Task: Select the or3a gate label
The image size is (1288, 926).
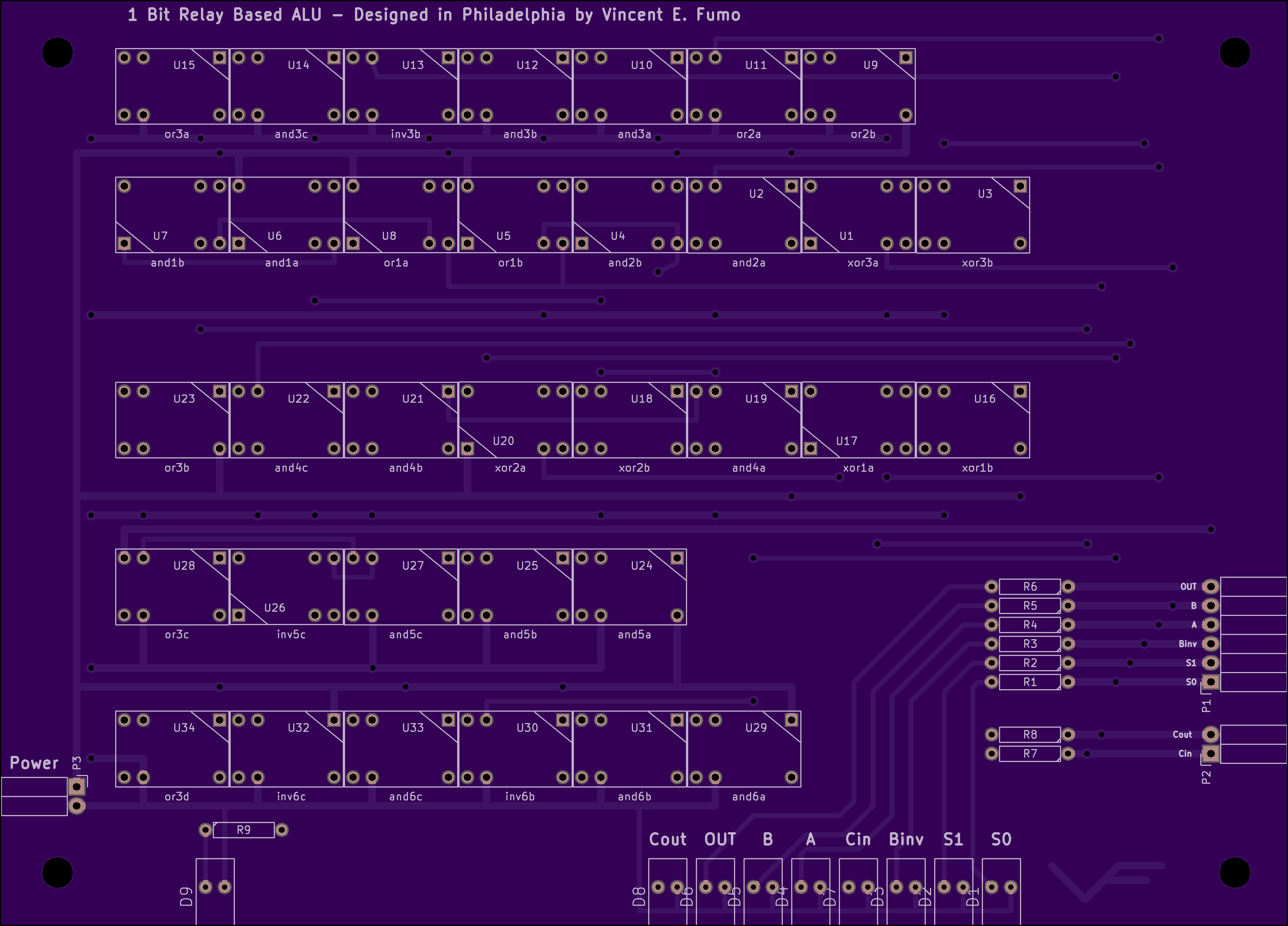Action: point(177,135)
